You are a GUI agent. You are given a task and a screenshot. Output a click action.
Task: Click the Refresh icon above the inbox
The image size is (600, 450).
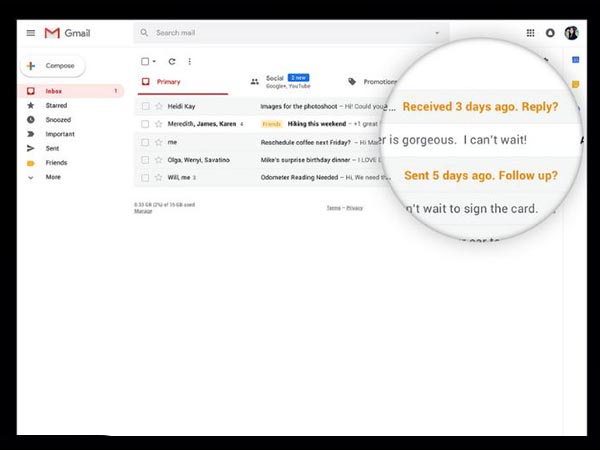[172, 61]
